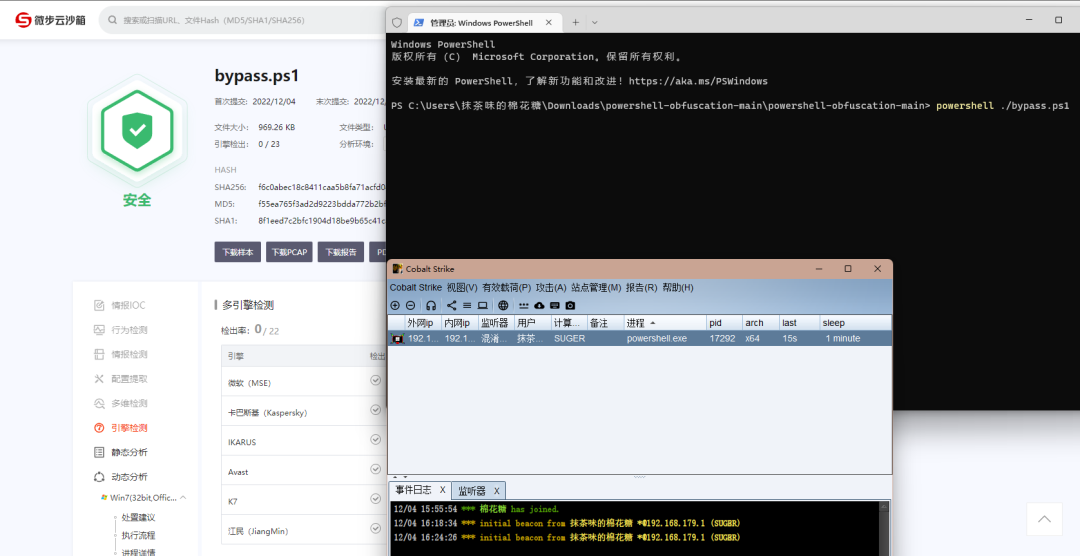Click the check icon in IKARUS row
Image resolution: width=1080 pixels, height=556 pixels.
[375, 439]
